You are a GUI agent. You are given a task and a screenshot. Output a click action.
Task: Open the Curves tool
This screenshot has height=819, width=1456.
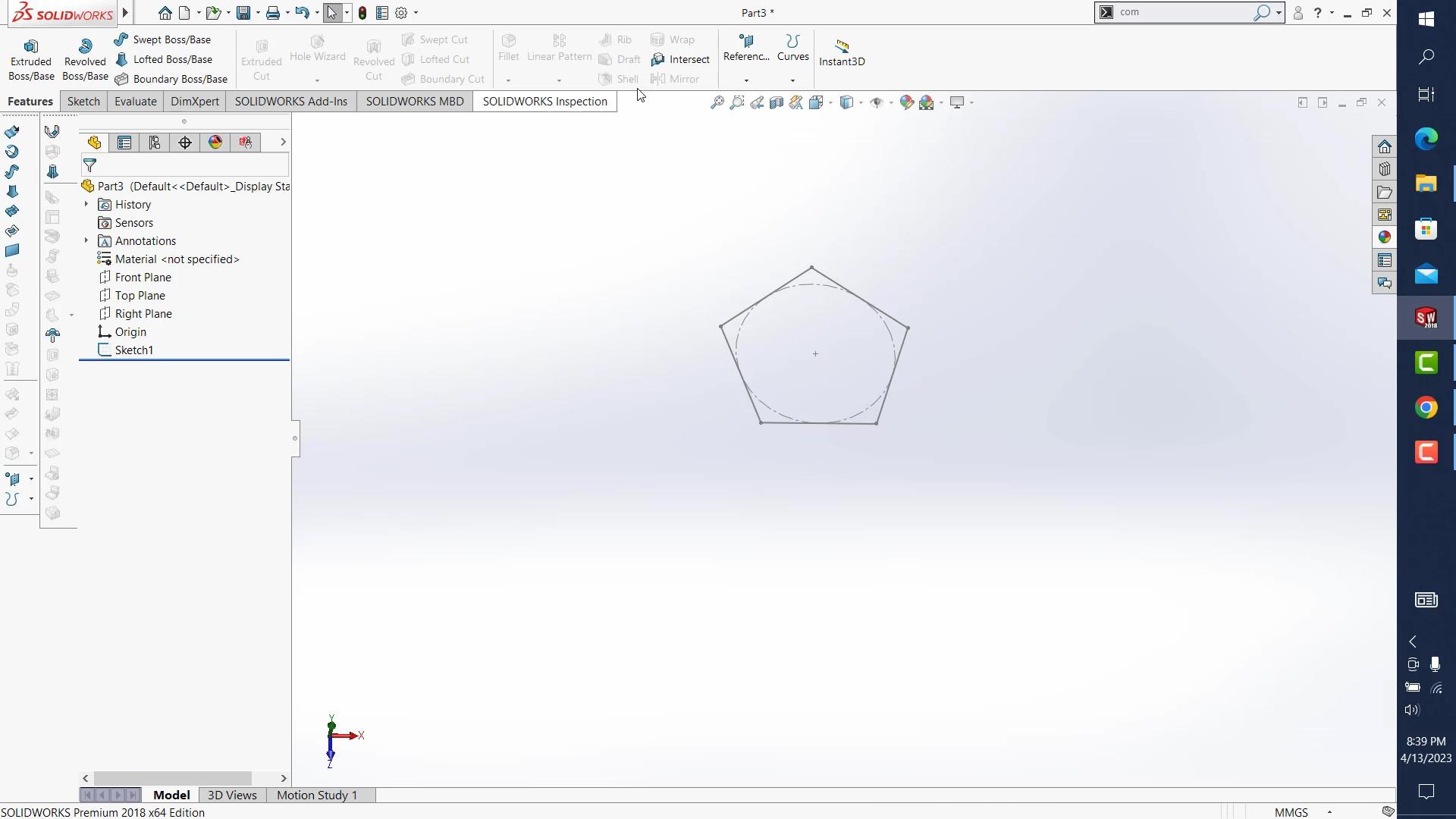tap(792, 47)
